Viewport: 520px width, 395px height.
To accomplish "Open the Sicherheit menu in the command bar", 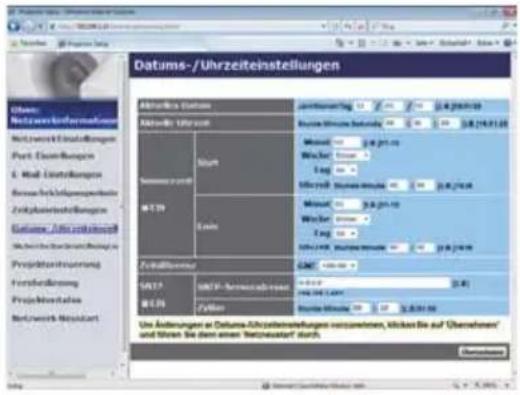I will click(x=455, y=43).
